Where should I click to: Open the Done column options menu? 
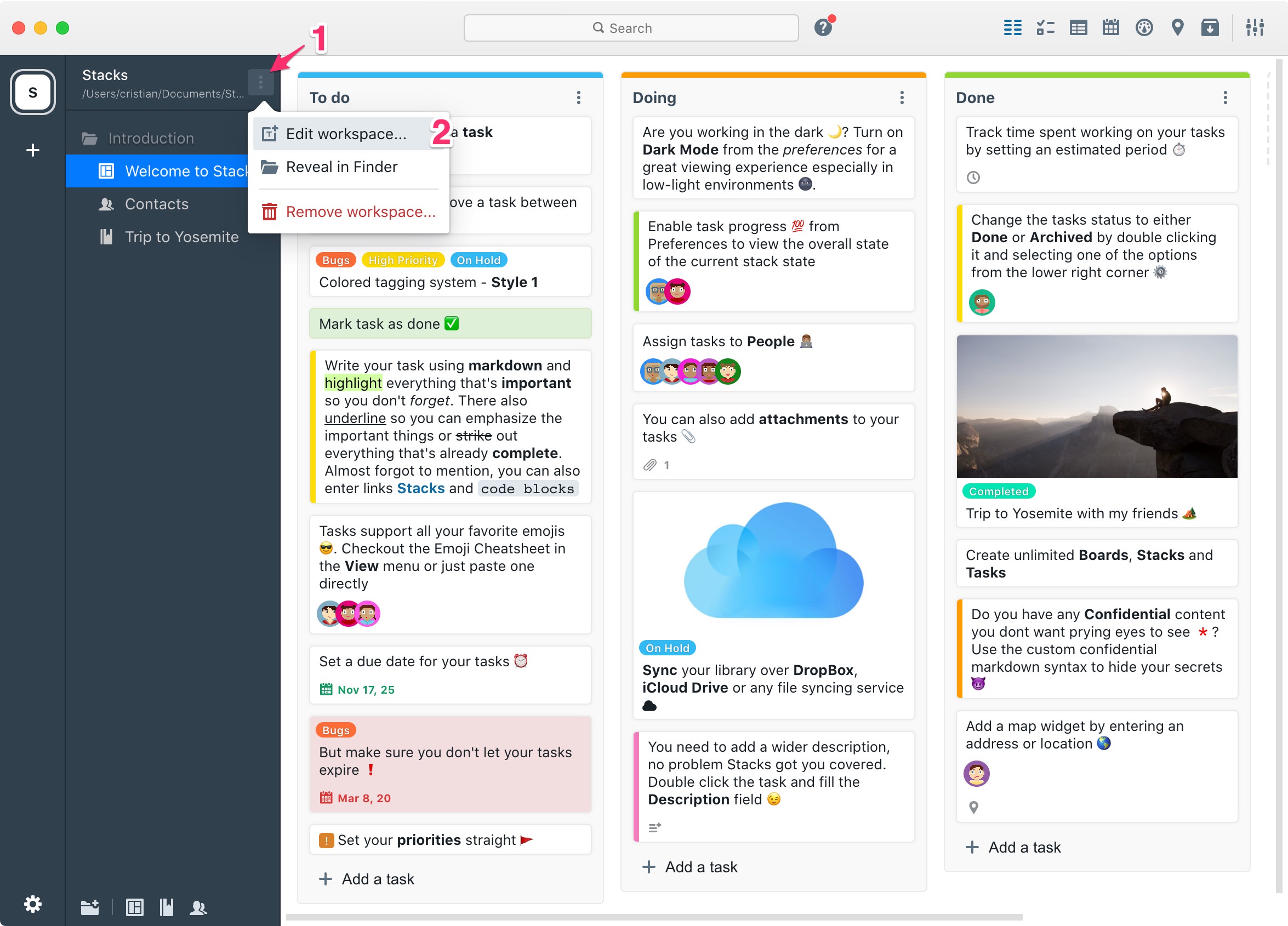click(1225, 98)
